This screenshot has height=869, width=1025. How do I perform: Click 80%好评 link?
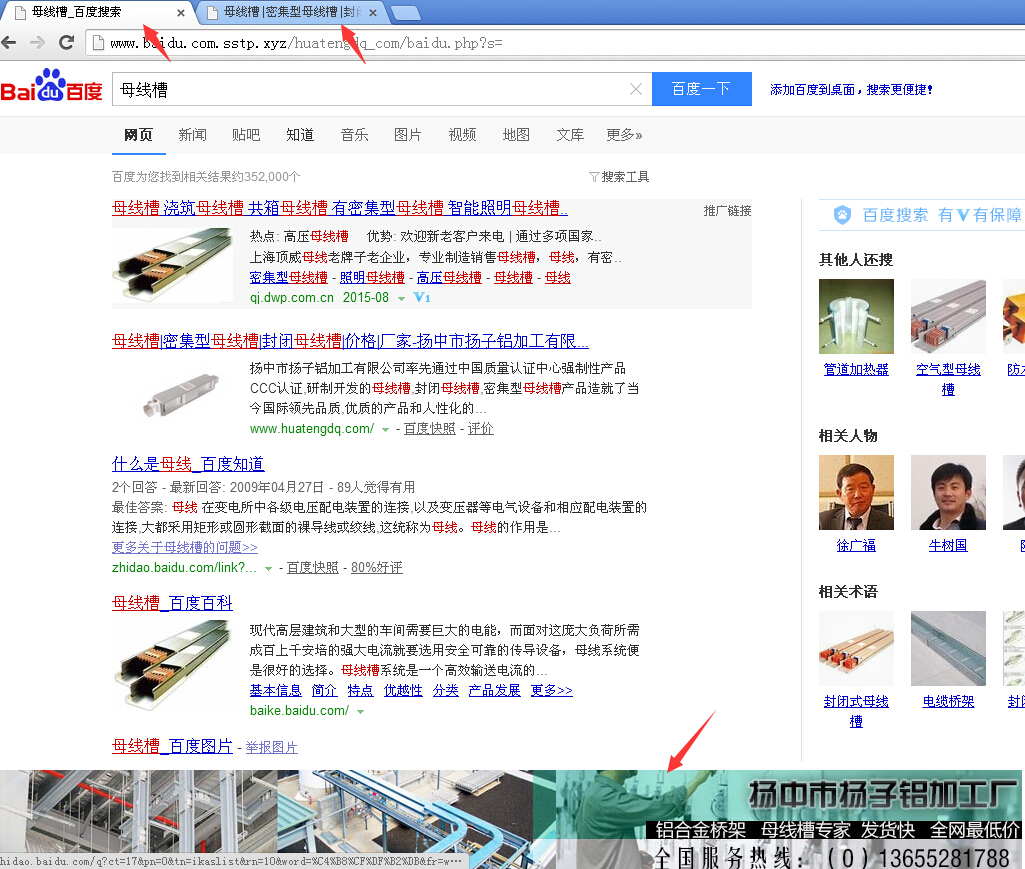point(377,568)
